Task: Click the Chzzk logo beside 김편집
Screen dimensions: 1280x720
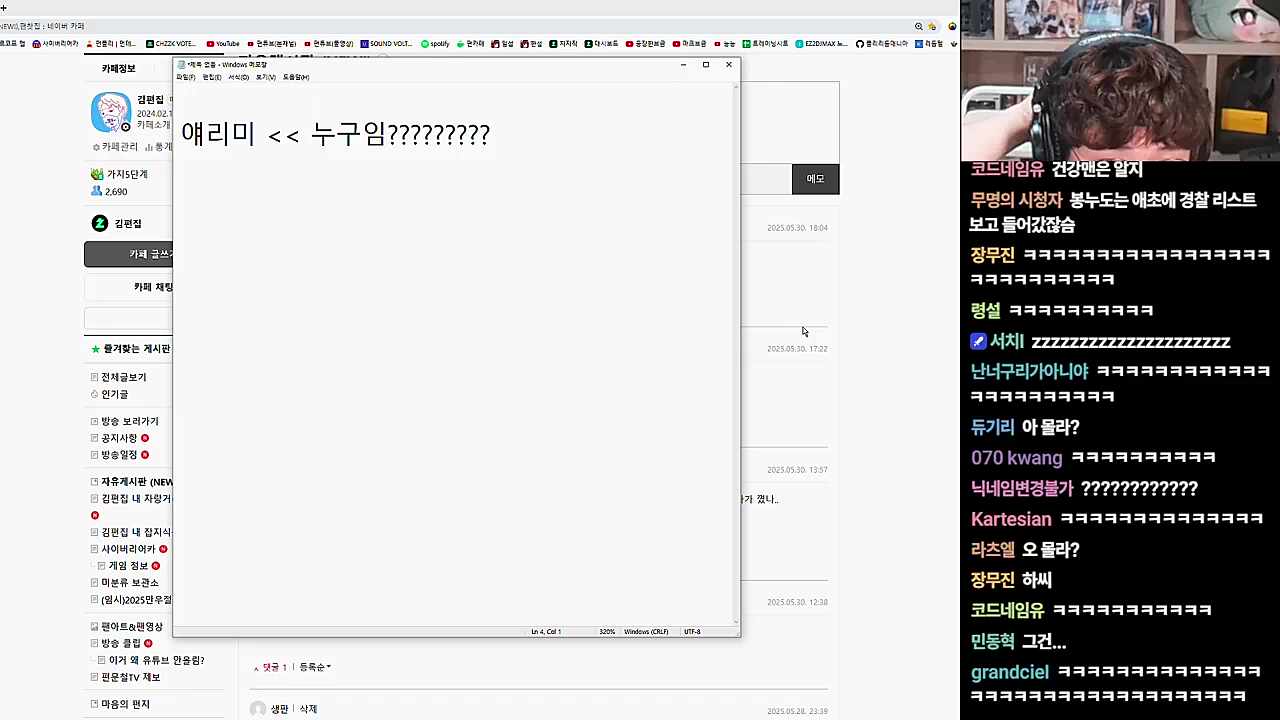Action: coord(99,223)
